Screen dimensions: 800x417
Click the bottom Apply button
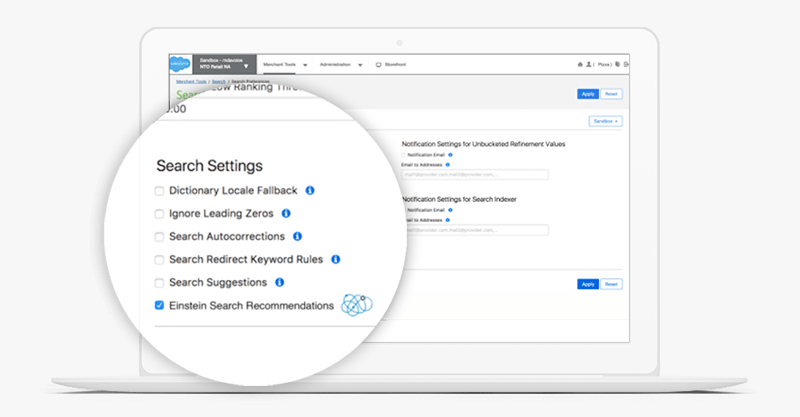[x=588, y=284]
